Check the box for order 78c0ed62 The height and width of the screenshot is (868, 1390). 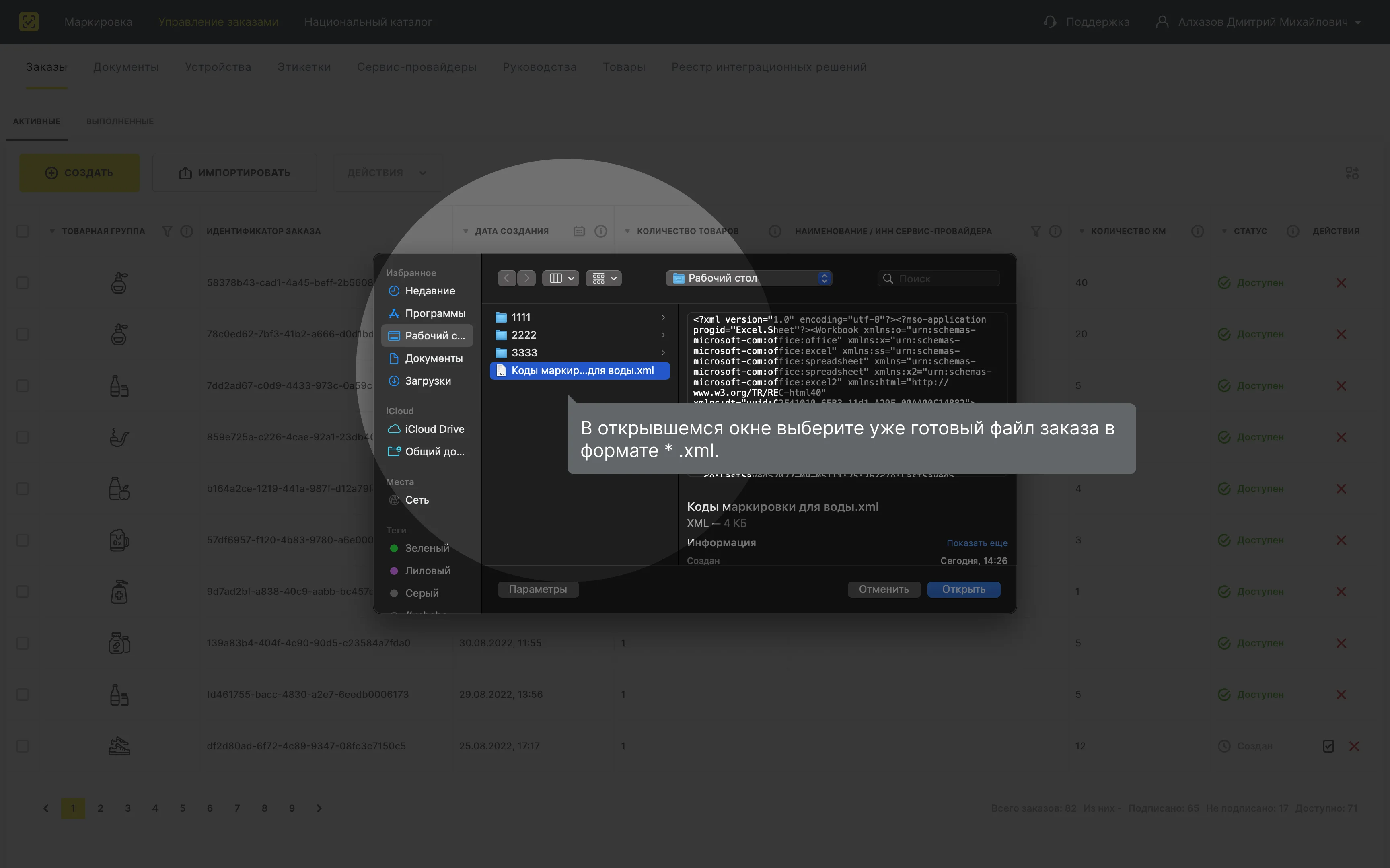pos(23,334)
